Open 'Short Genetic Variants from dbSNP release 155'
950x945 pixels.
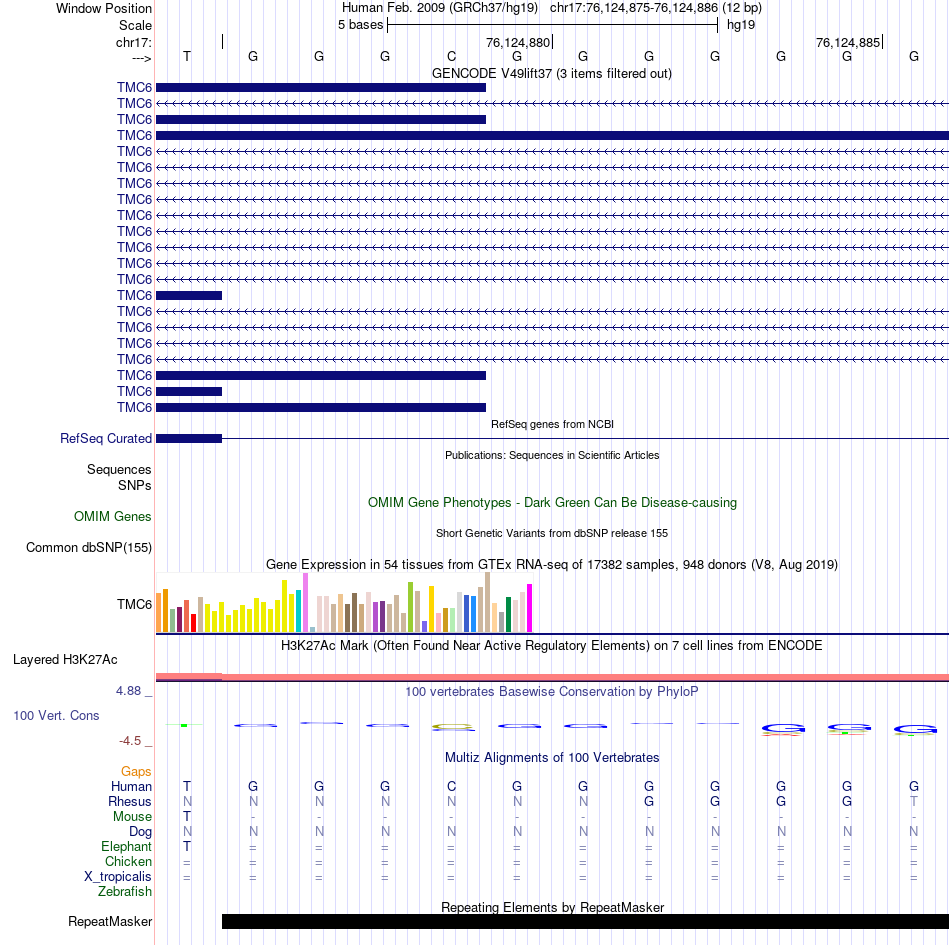pos(552,533)
